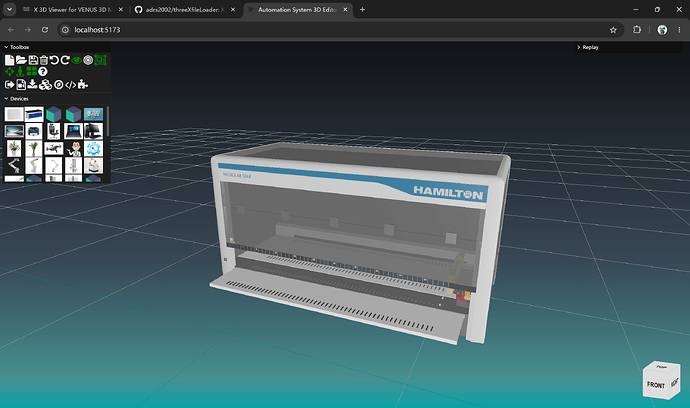This screenshot has height=408, width=690.
Task: Select the blue gear device thumbnail
Action: [x=93, y=148]
